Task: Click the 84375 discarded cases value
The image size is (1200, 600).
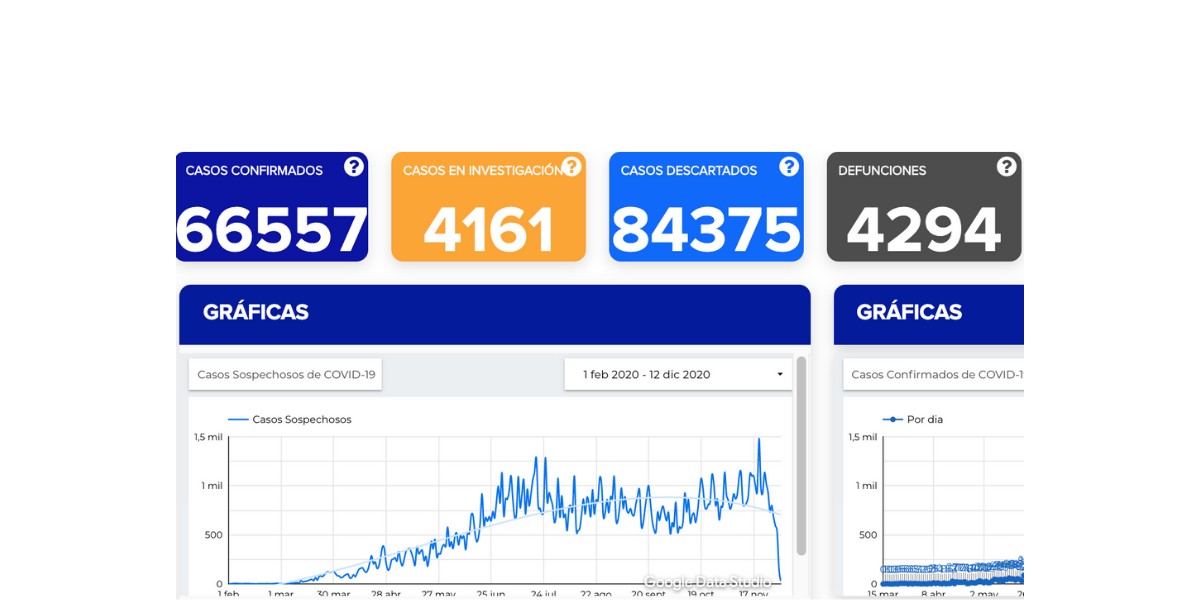Action: tap(706, 230)
